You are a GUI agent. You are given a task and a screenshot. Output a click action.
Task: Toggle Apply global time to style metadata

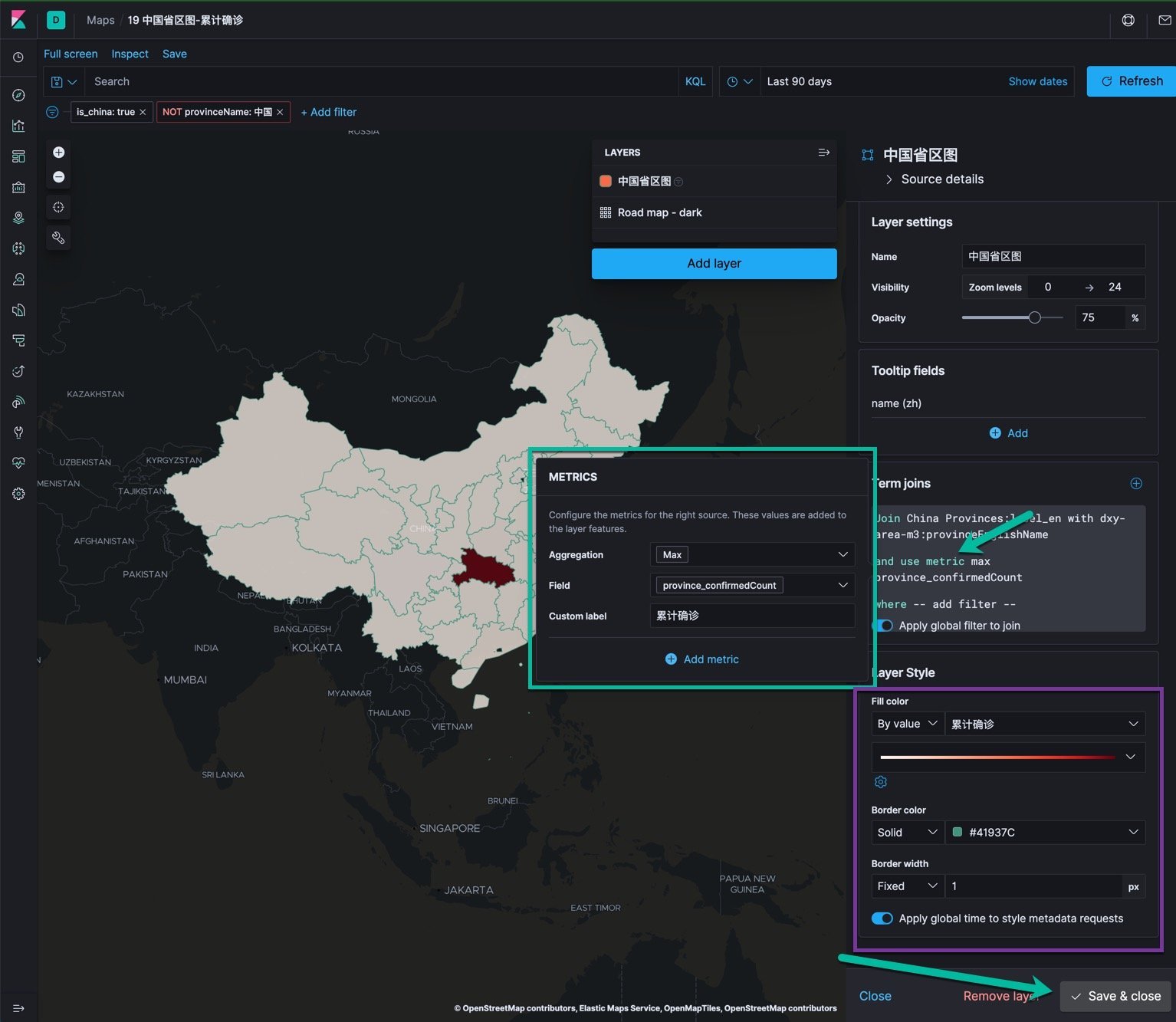point(882,918)
